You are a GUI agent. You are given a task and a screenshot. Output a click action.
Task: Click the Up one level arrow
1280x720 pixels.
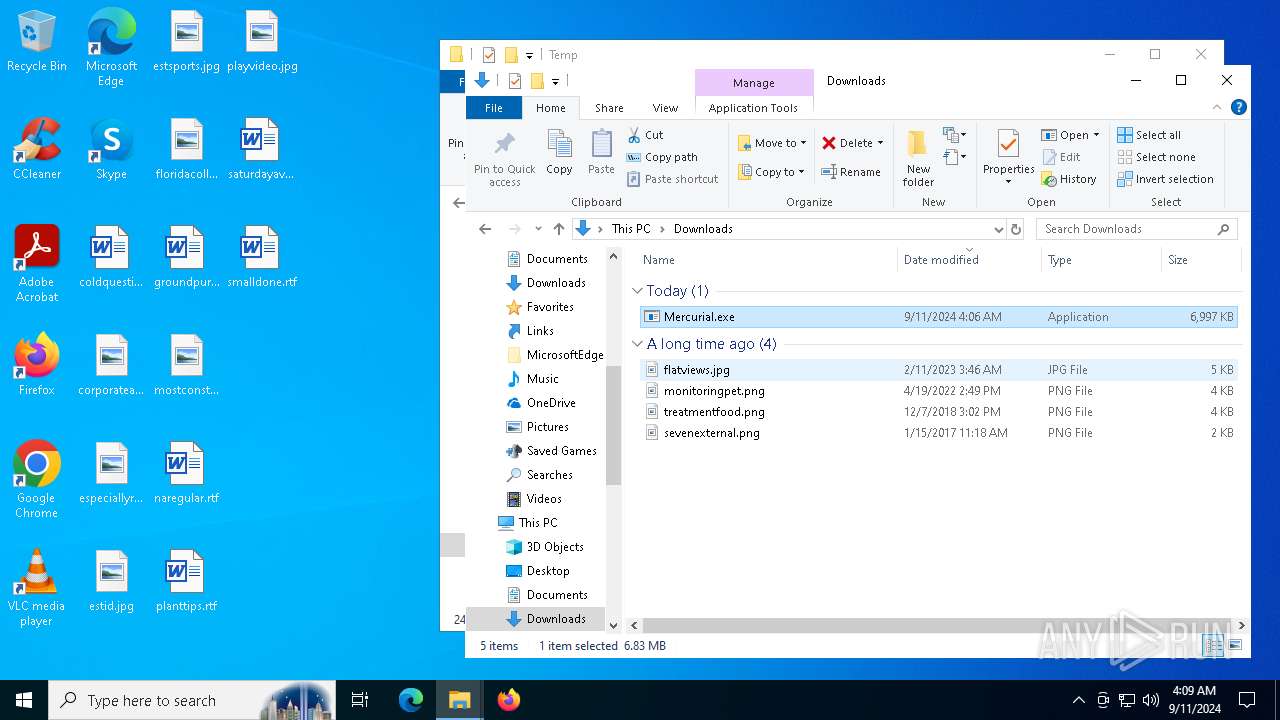click(559, 229)
